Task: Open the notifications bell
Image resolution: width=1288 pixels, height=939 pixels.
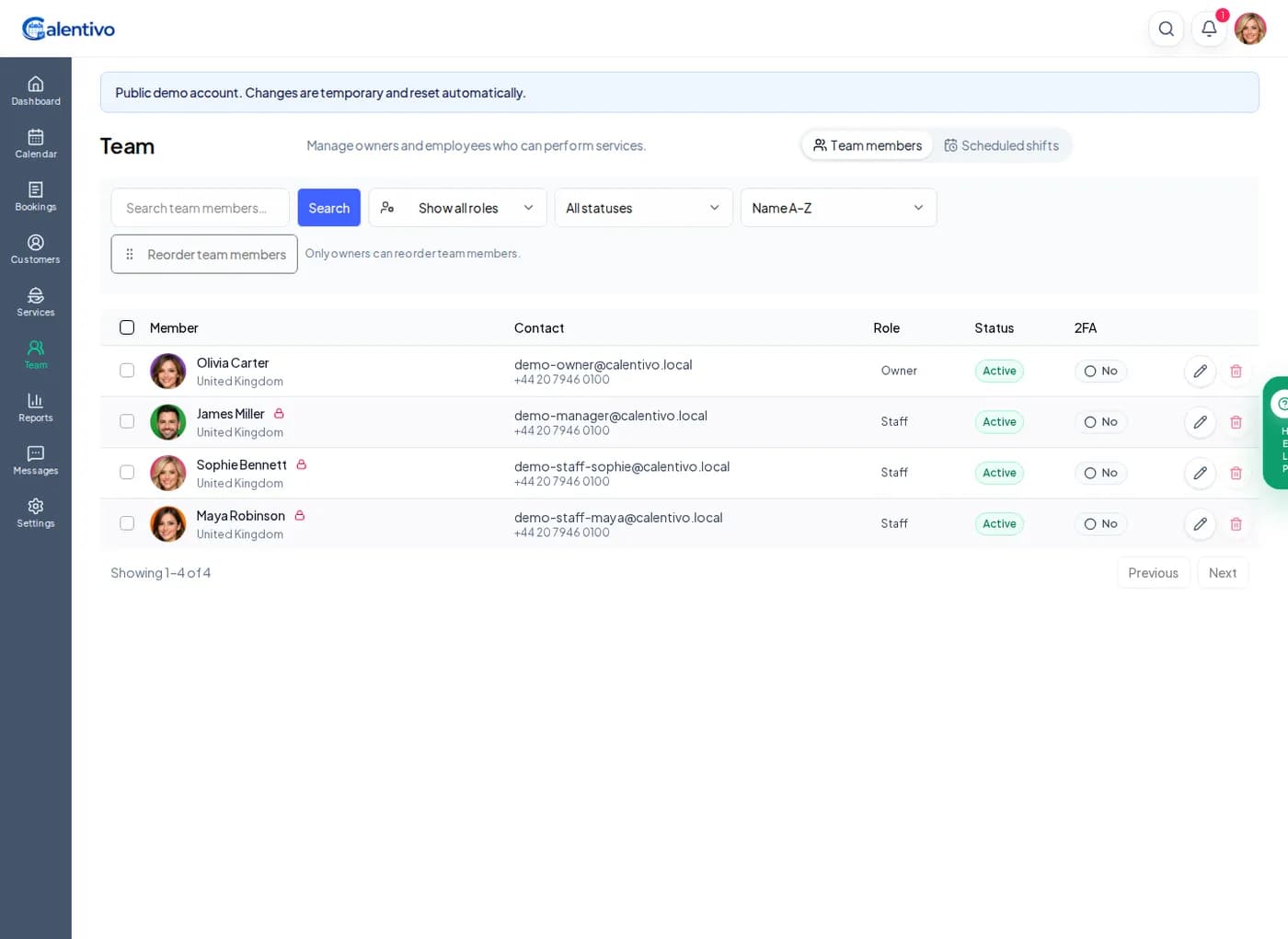Action: pos(1209,29)
